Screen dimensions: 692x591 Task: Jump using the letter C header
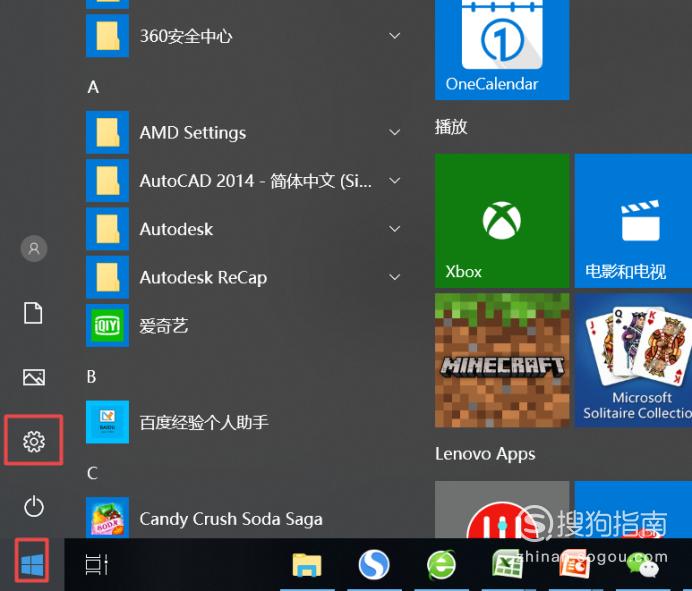click(x=92, y=473)
